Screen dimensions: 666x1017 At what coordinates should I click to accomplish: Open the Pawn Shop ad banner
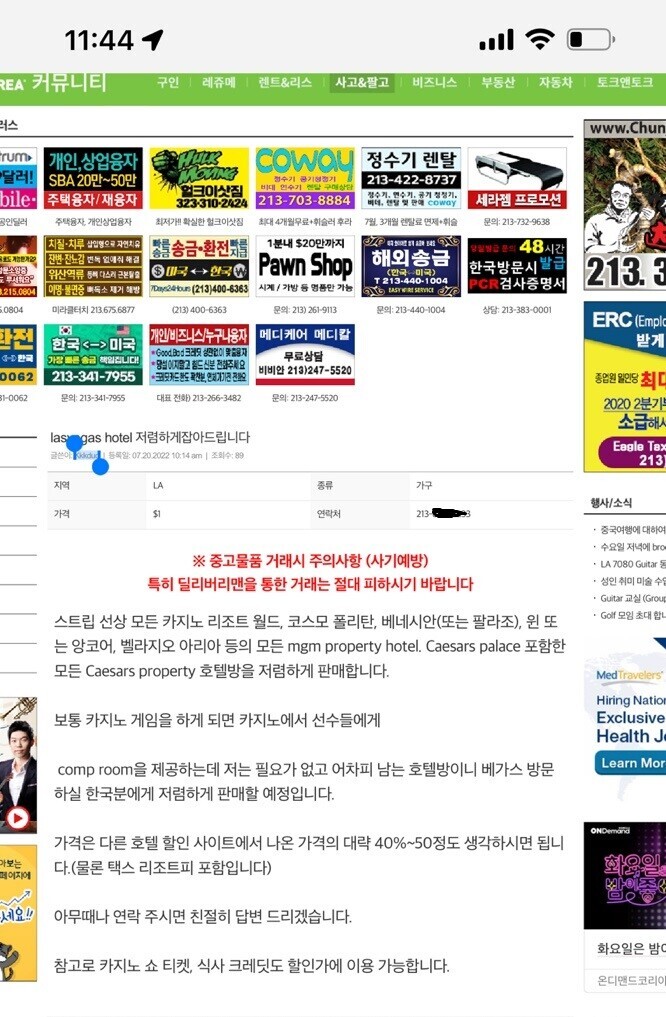[x=305, y=266]
